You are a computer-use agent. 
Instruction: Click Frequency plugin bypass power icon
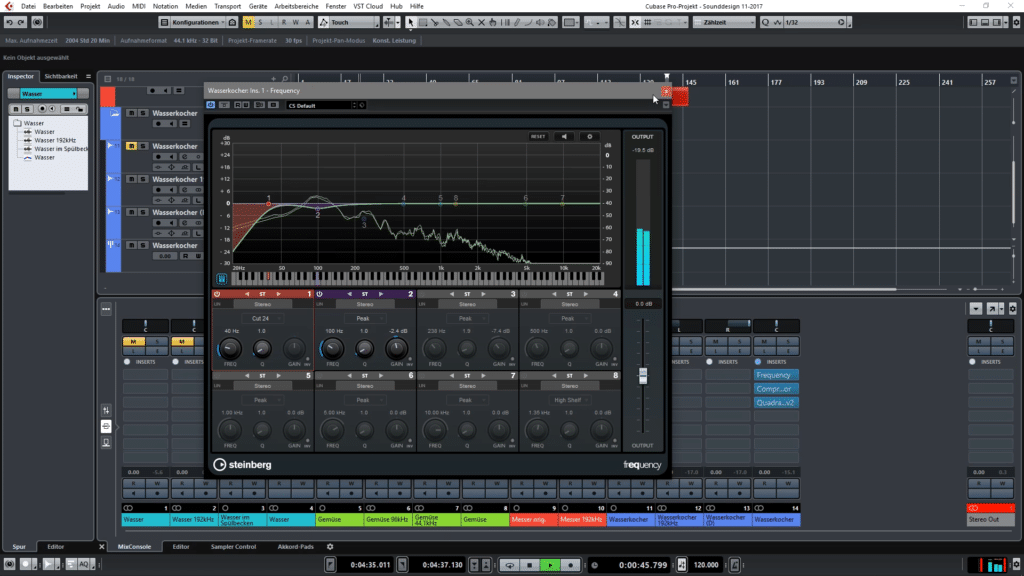pos(210,105)
